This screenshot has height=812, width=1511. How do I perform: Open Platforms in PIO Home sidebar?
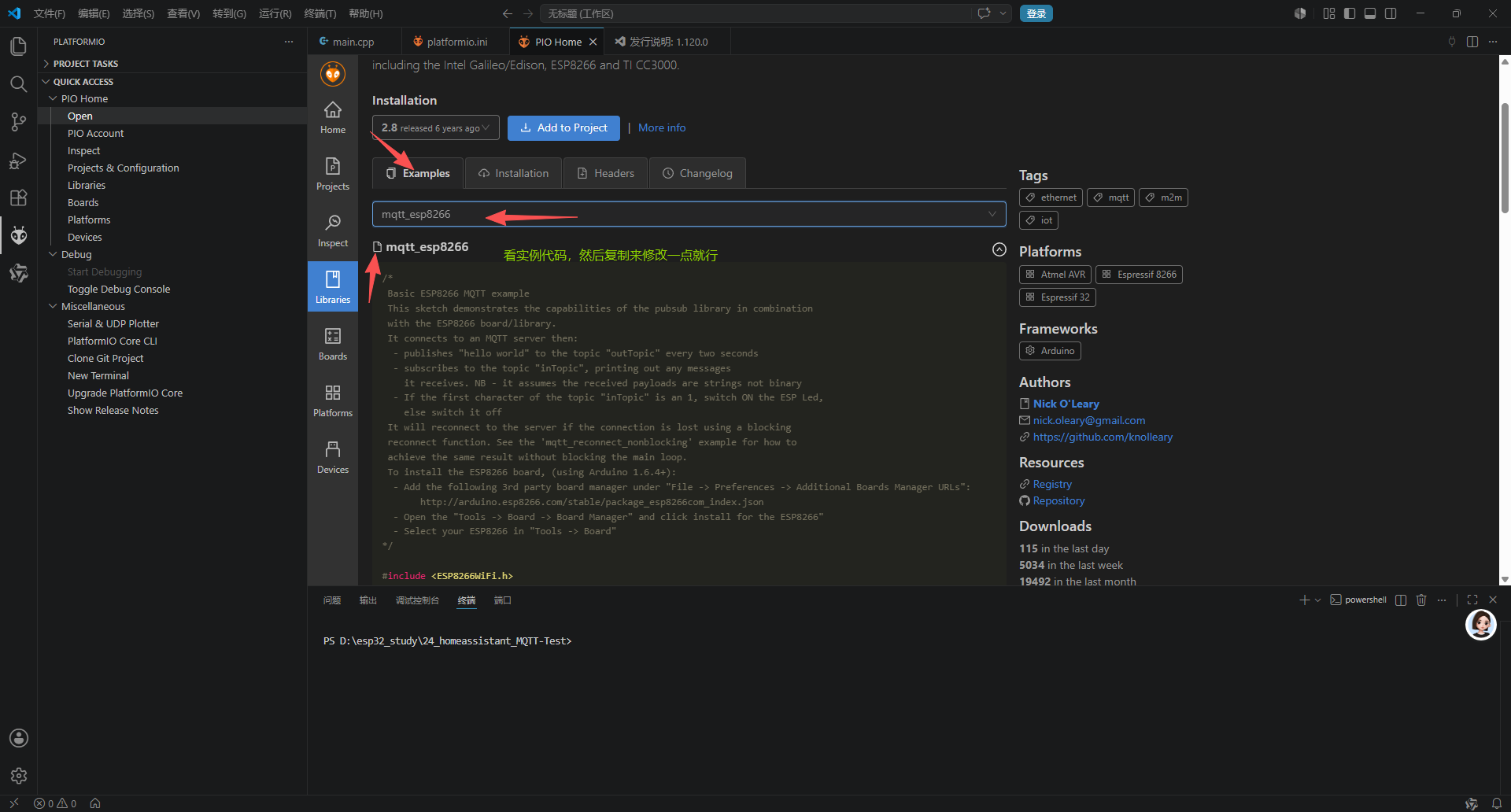(x=333, y=401)
